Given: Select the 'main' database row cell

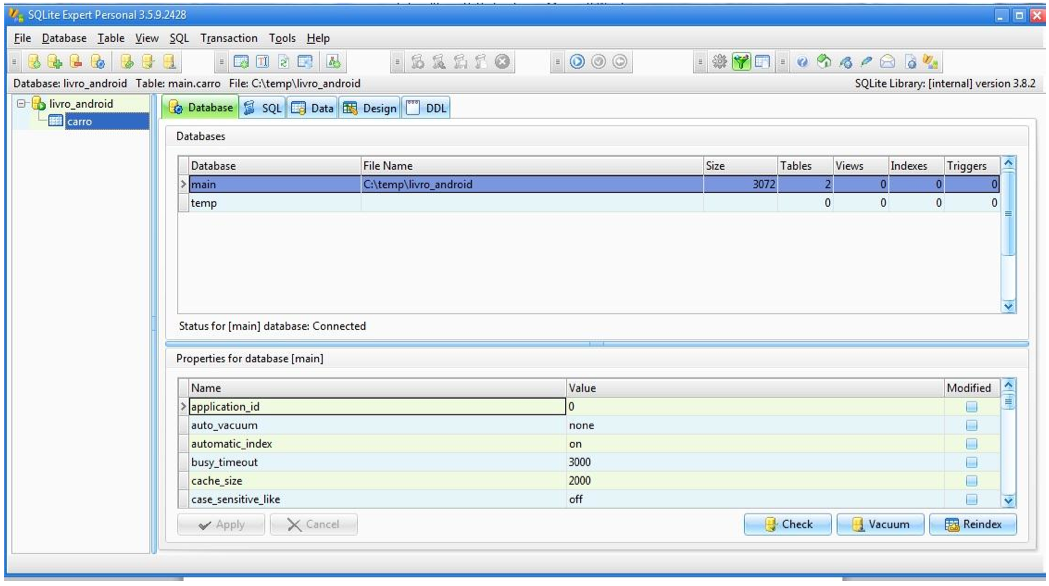Looking at the screenshot, I should tap(275, 184).
